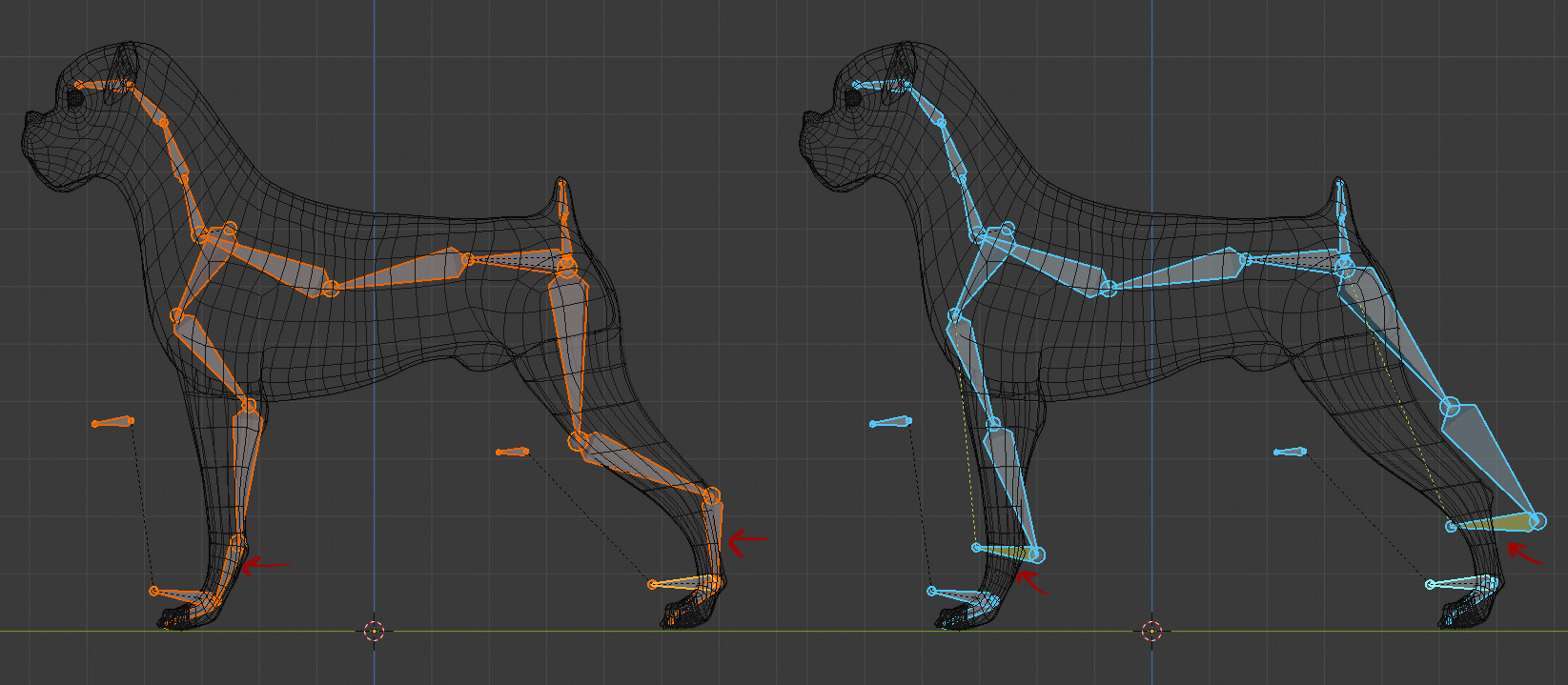The image size is (1568, 685).
Task: Select the orange rear leg pole target bone
Action: point(512,452)
